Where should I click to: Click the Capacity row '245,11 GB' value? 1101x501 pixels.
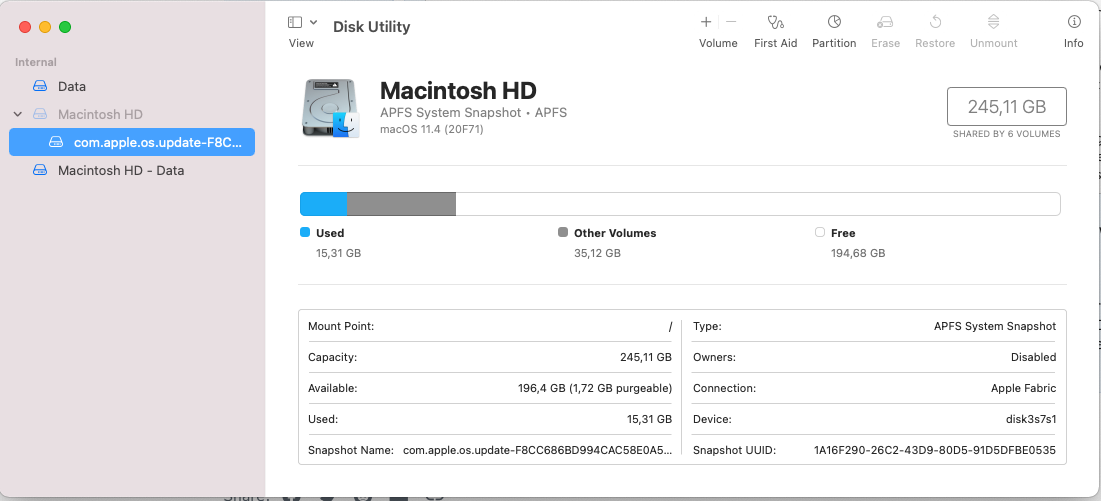tap(645, 357)
